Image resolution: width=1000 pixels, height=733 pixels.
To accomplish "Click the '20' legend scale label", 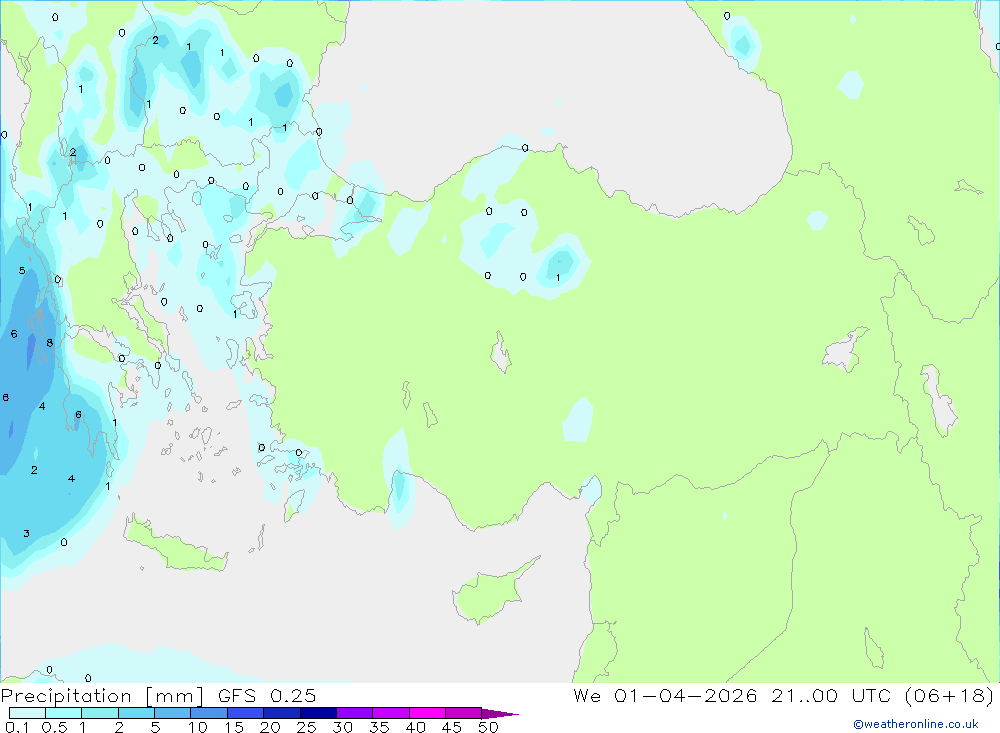I will tap(270, 727).
